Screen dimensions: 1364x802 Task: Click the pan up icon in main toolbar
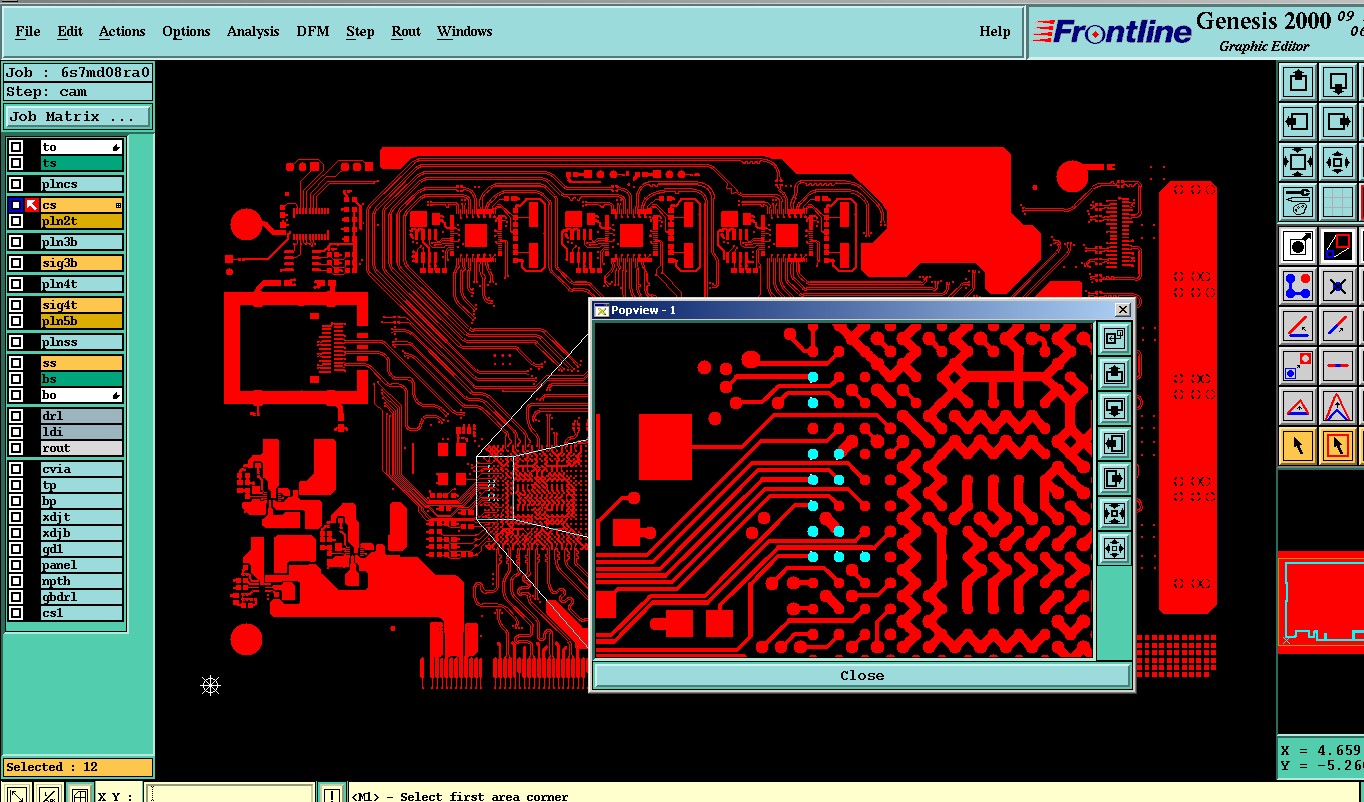tap(1298, 82)
